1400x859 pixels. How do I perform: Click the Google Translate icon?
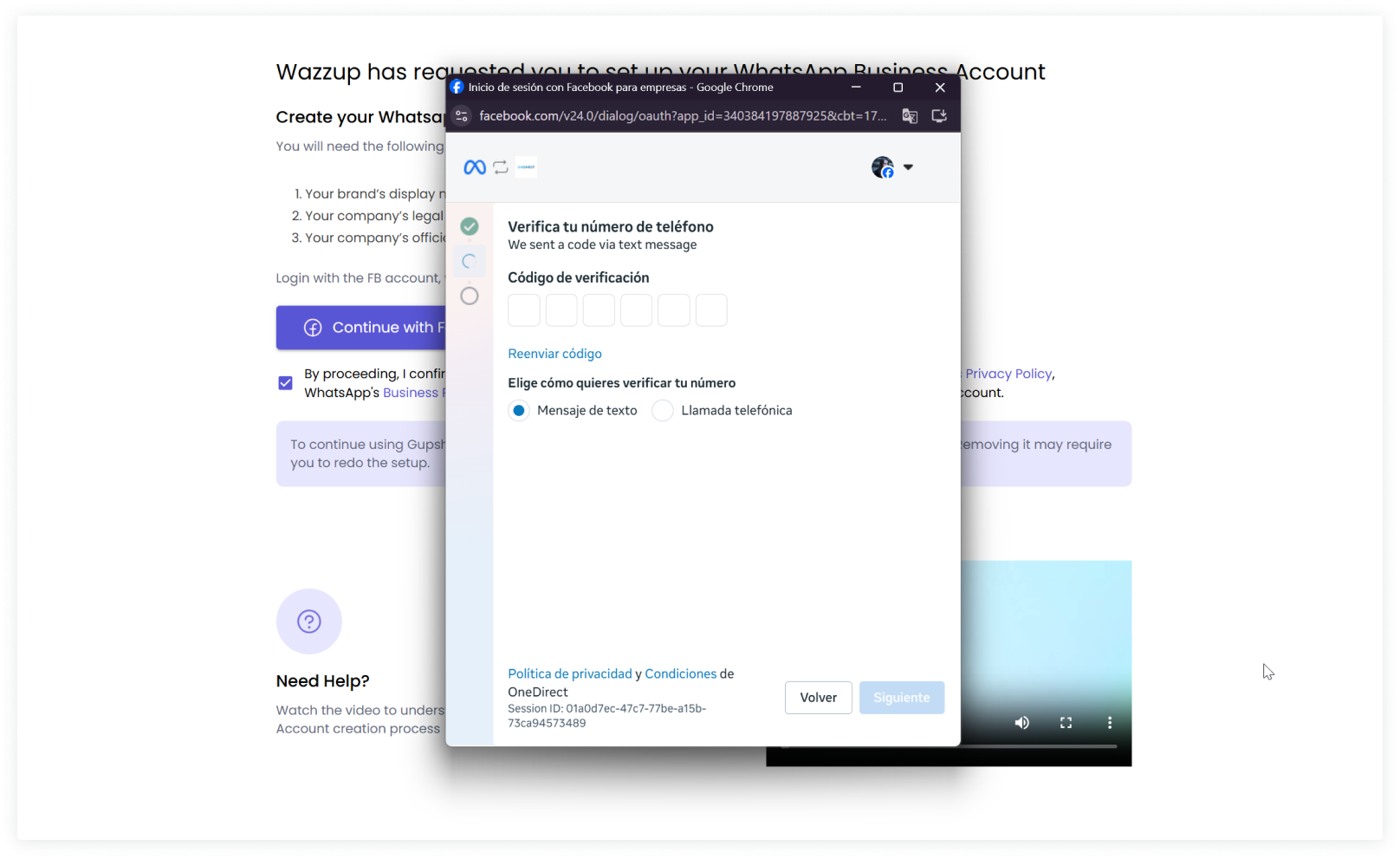tap(910, 116)
